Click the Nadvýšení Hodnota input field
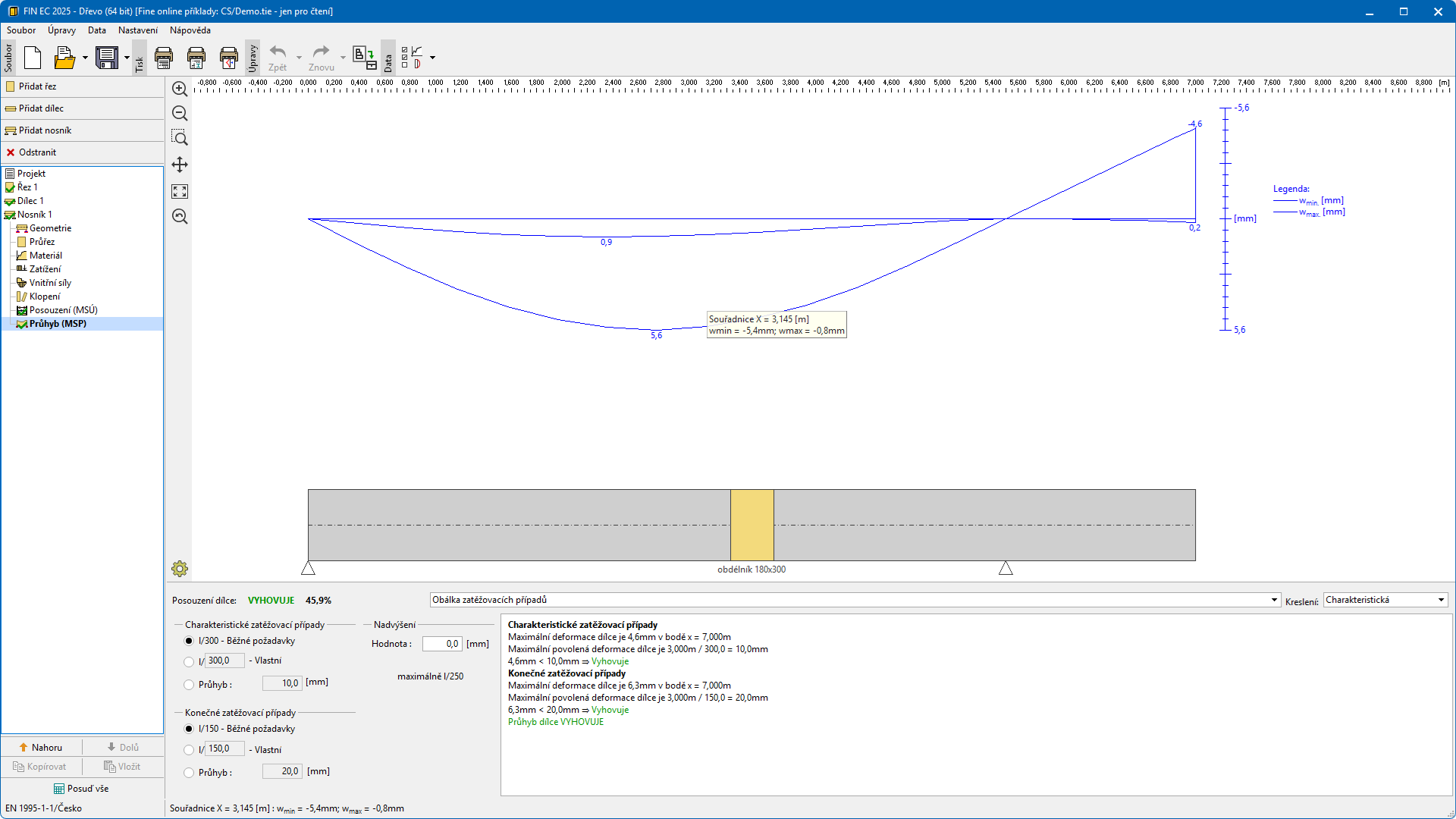The height and width of the screenshot is (819, 1456). pos(442,644)
